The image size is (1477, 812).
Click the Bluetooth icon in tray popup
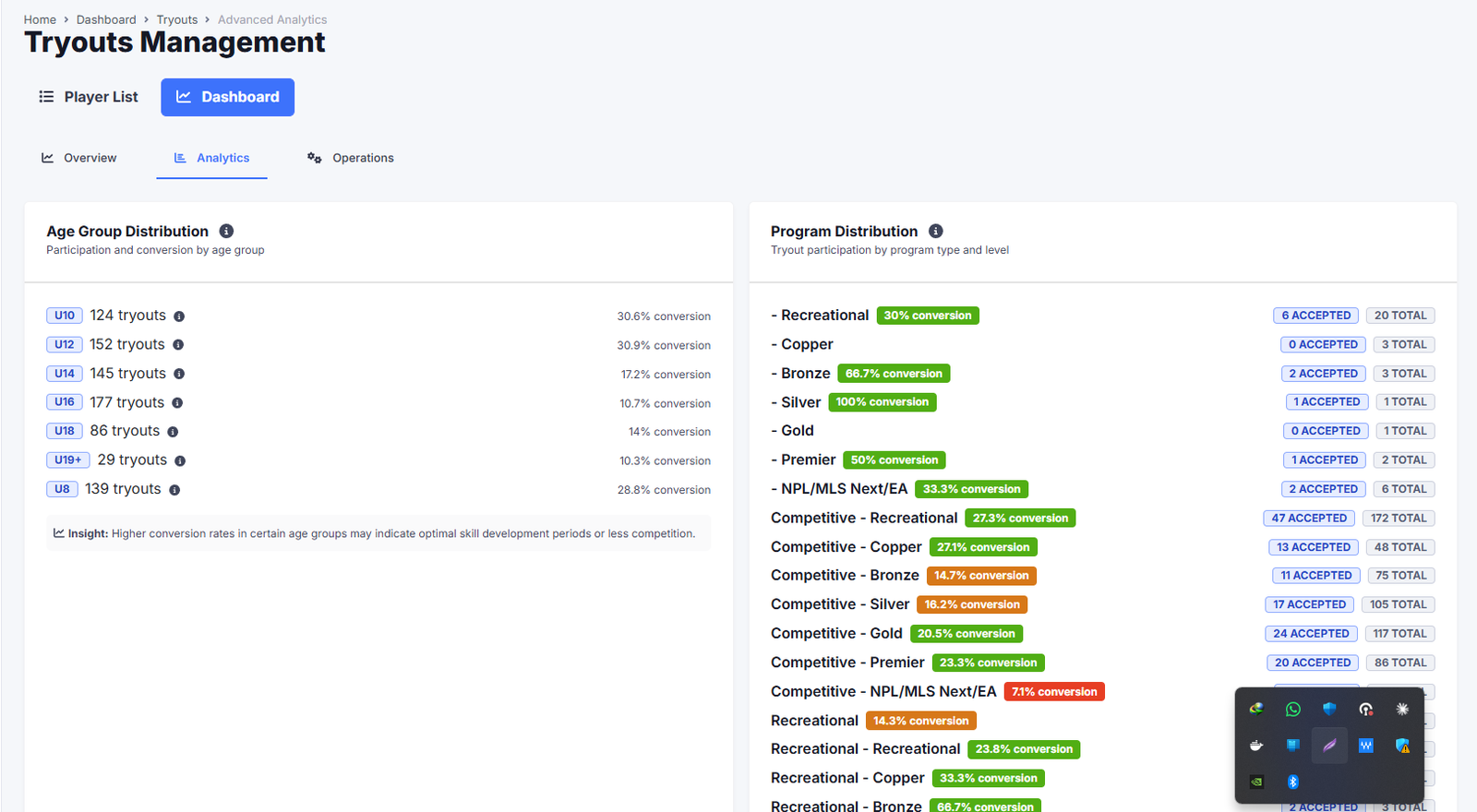pyautogui.click(x=1292, y=782)
